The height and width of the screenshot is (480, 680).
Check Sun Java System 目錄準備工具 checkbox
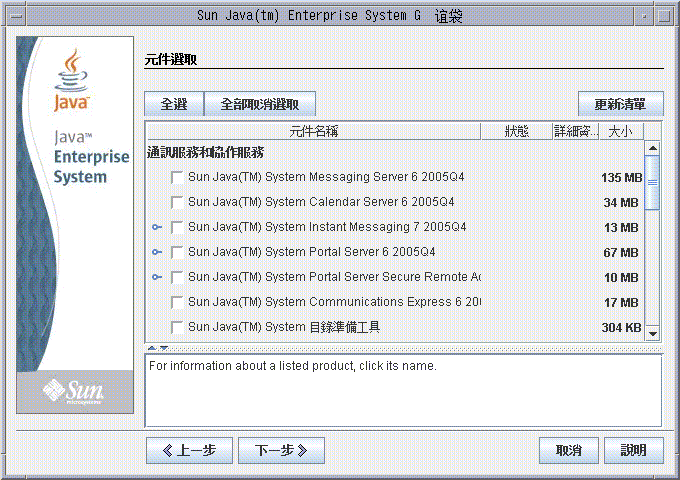(x=177, y=327)
